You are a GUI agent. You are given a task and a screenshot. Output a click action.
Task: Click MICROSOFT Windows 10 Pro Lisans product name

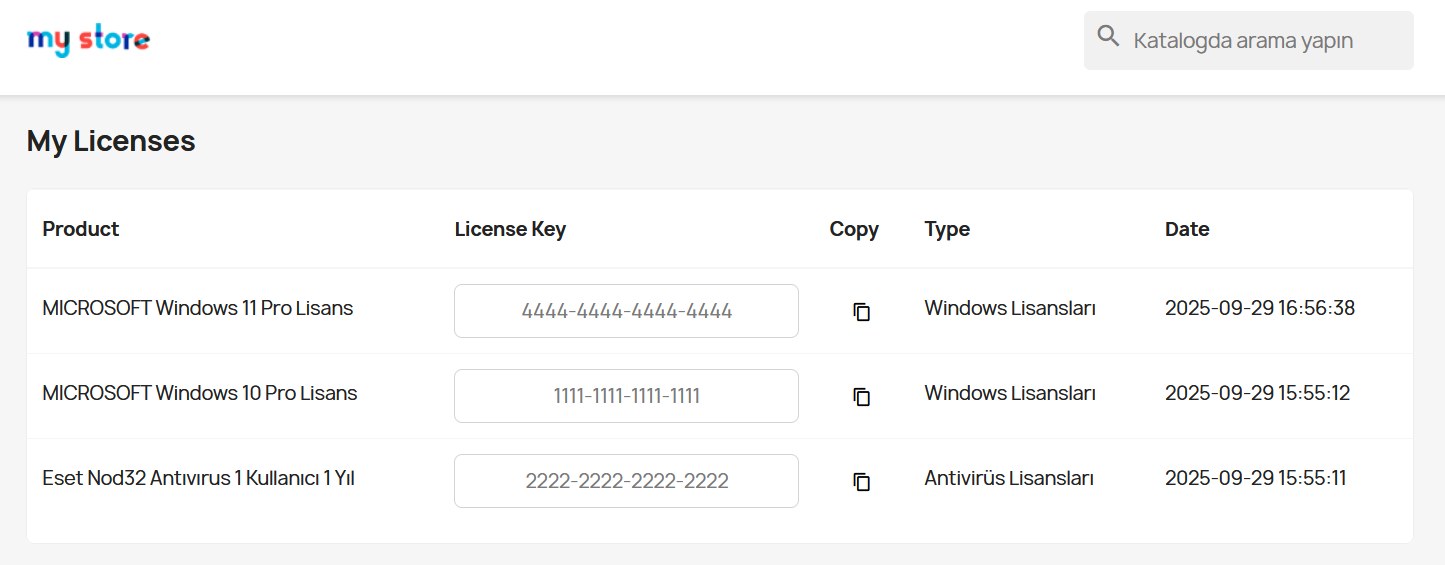(x=200, y=393)
